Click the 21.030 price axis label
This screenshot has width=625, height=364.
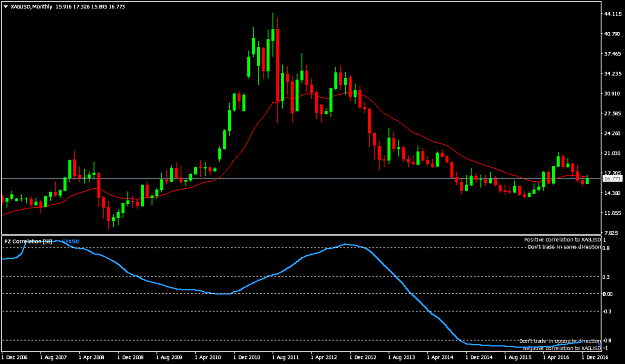[x=613, y=153]
